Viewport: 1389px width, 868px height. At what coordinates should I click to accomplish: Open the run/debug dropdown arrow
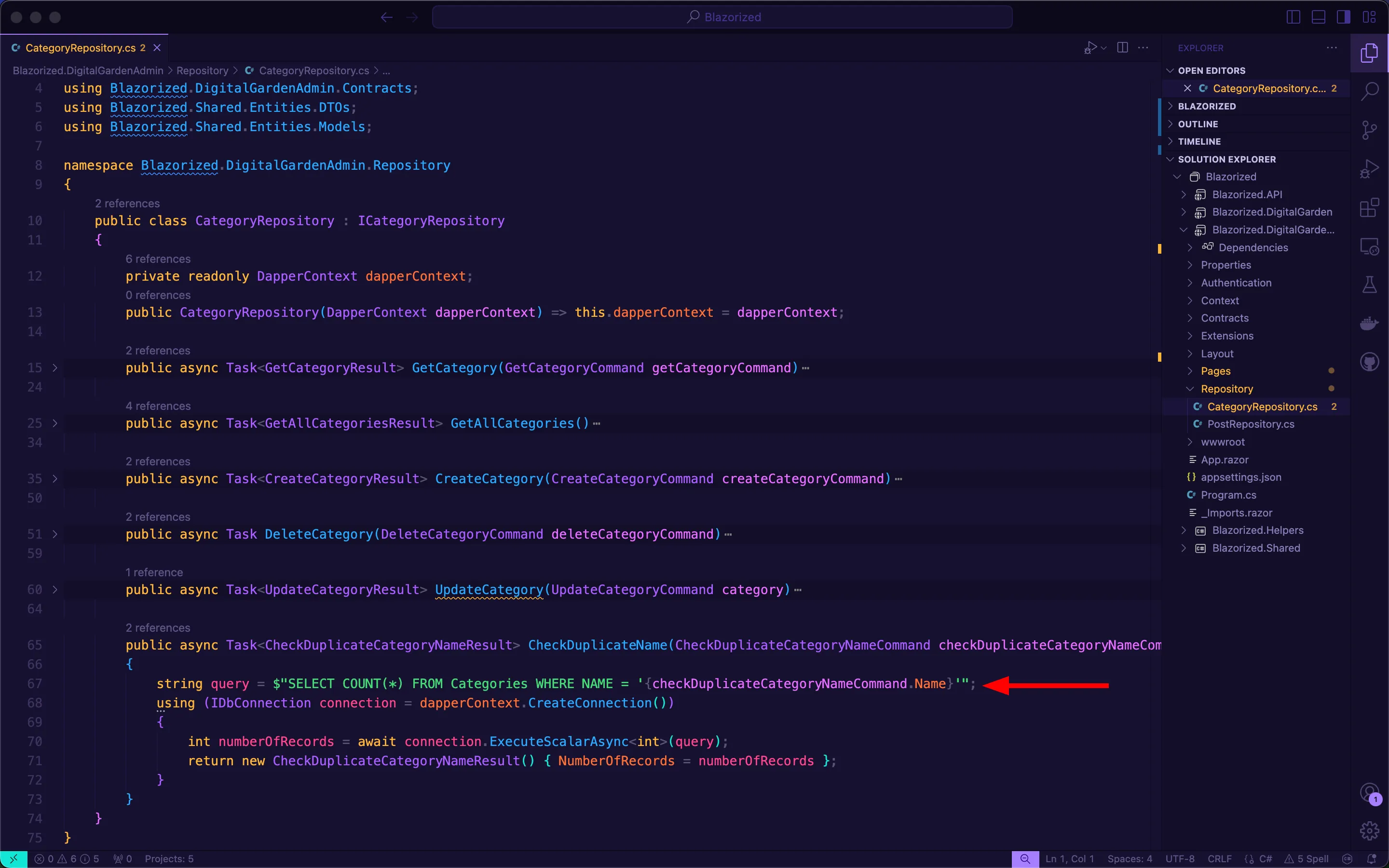click(x=1103, y=48)
